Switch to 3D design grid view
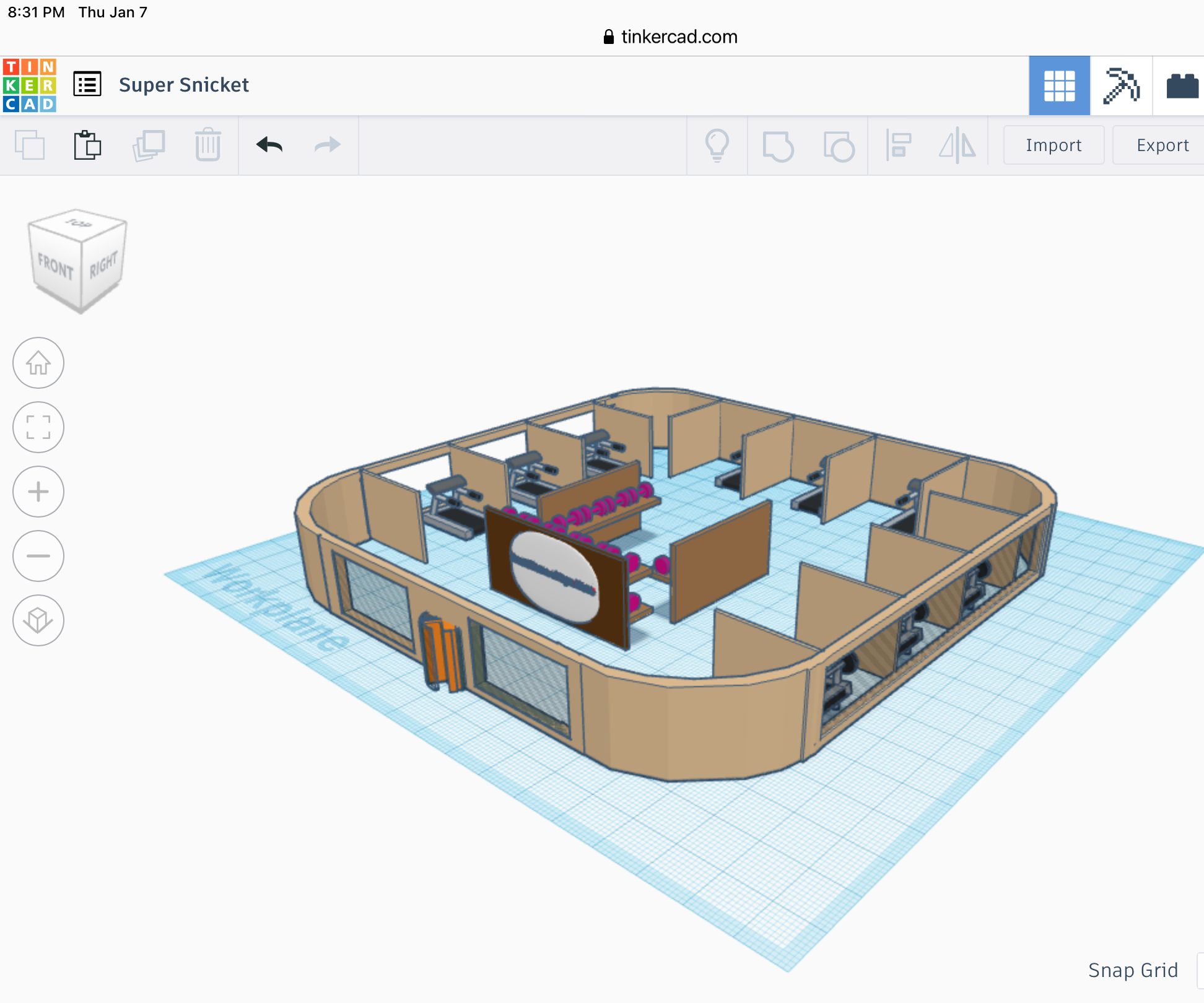 click(x=1059, y=85)
